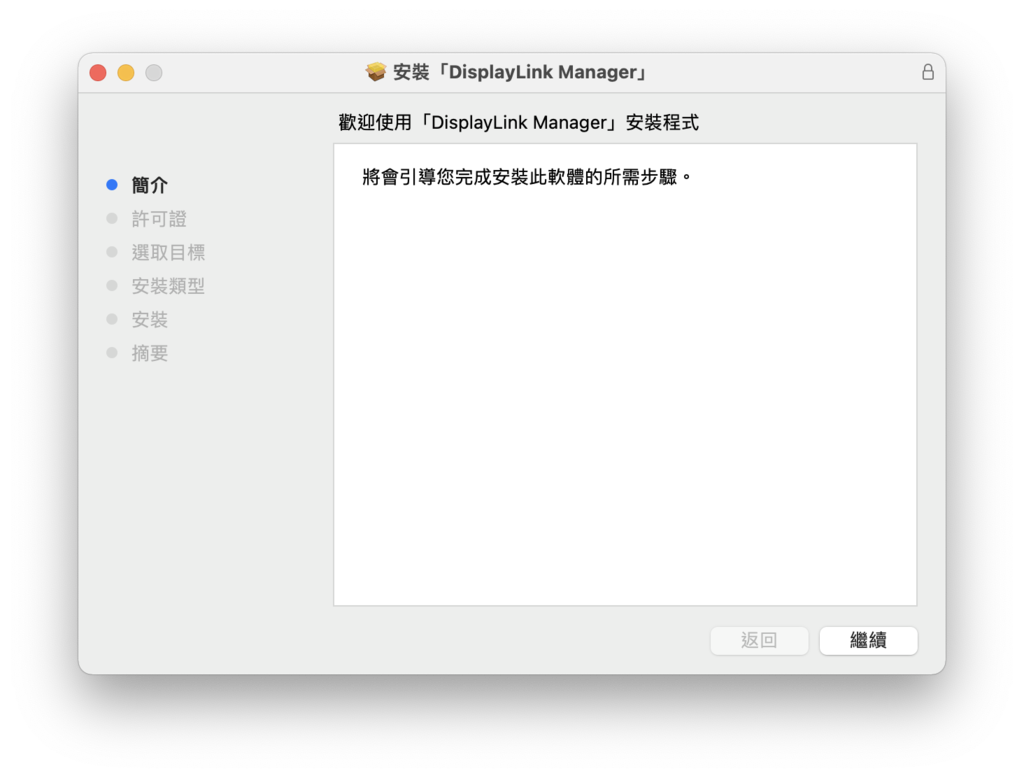Click the bullet beside 安裝類型 step
Screen dimensions: 1024x778
click(112, 285)
